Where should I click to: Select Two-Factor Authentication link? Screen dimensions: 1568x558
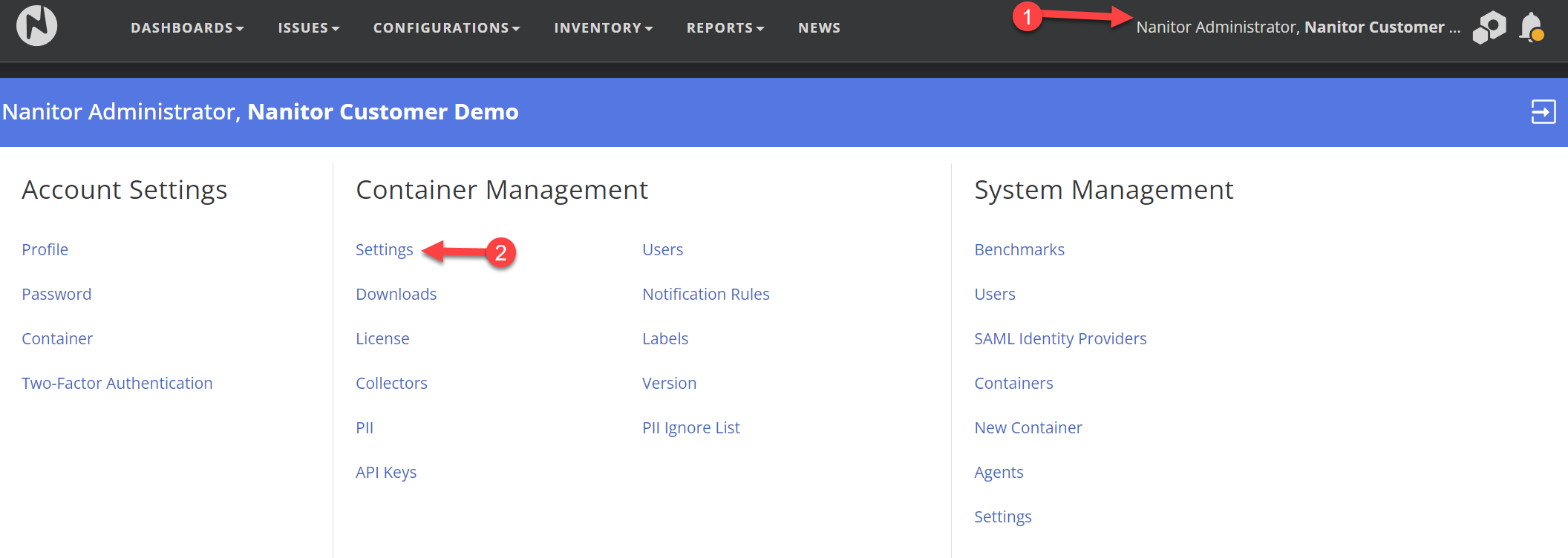[117, 384]
